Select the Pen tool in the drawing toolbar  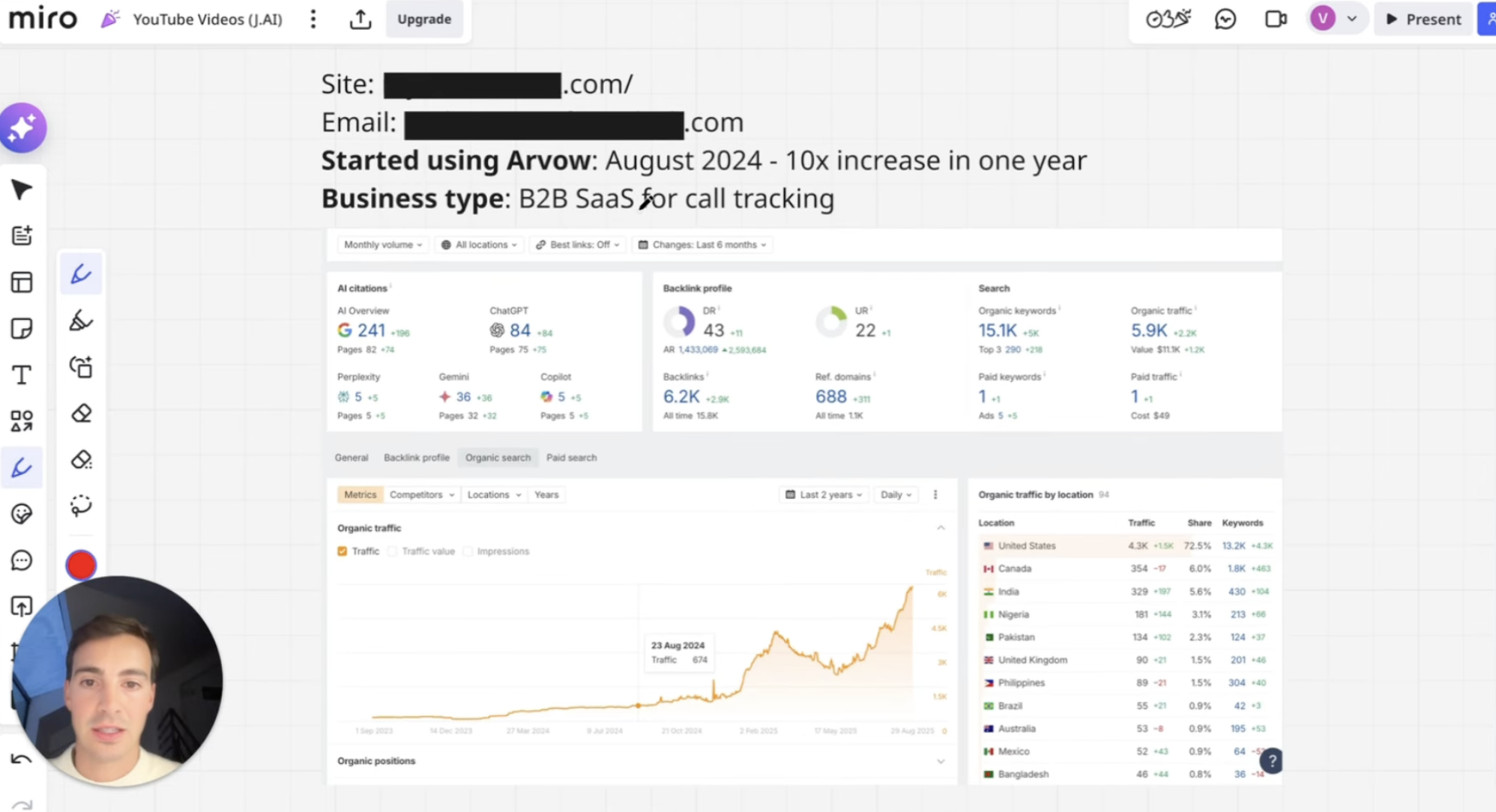point(81,273)
